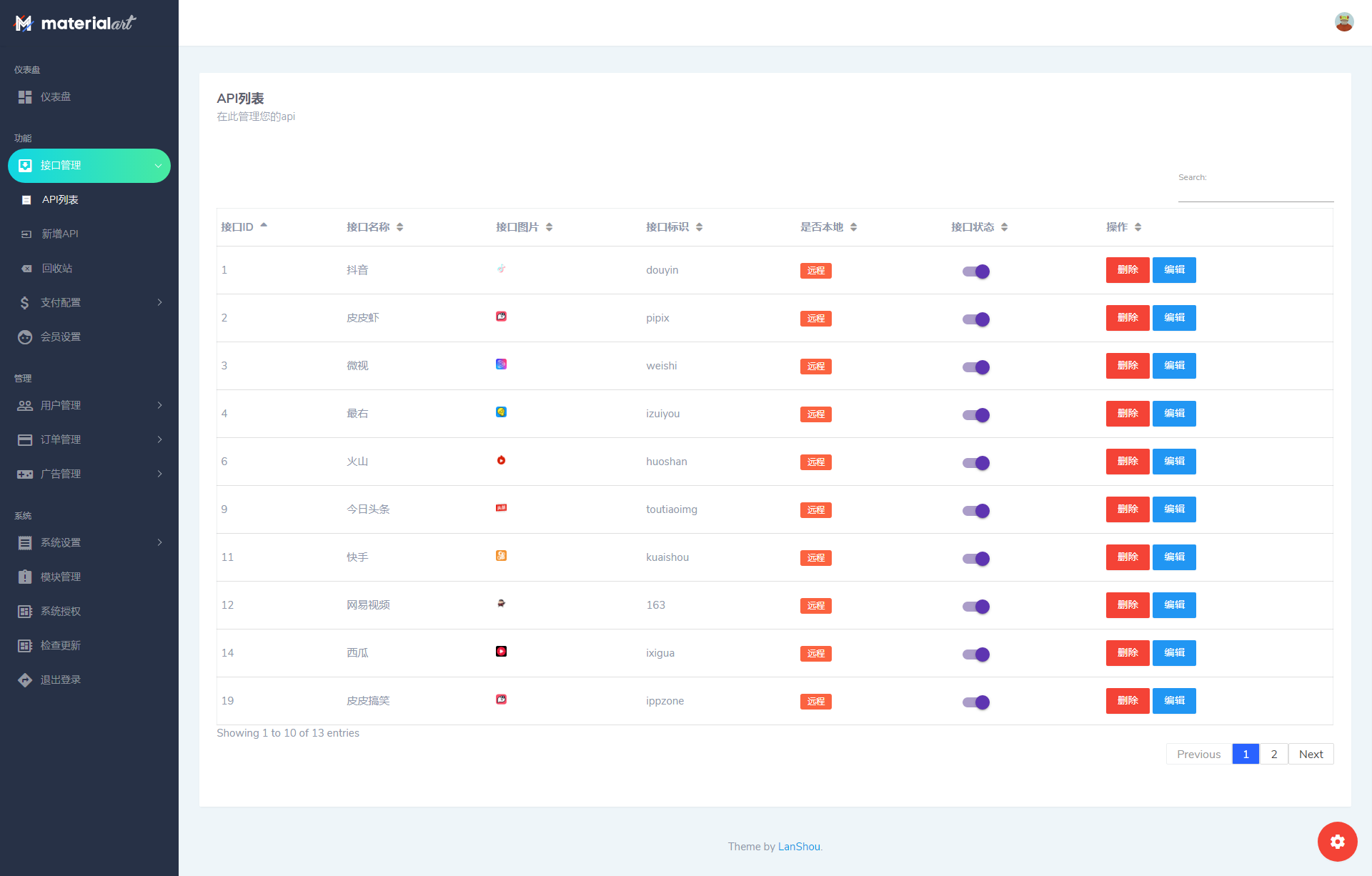This screenshot has height=876, width=1372.
Task: Toggle the interface status switch for 抖音
Action: [x=976, y=270]
